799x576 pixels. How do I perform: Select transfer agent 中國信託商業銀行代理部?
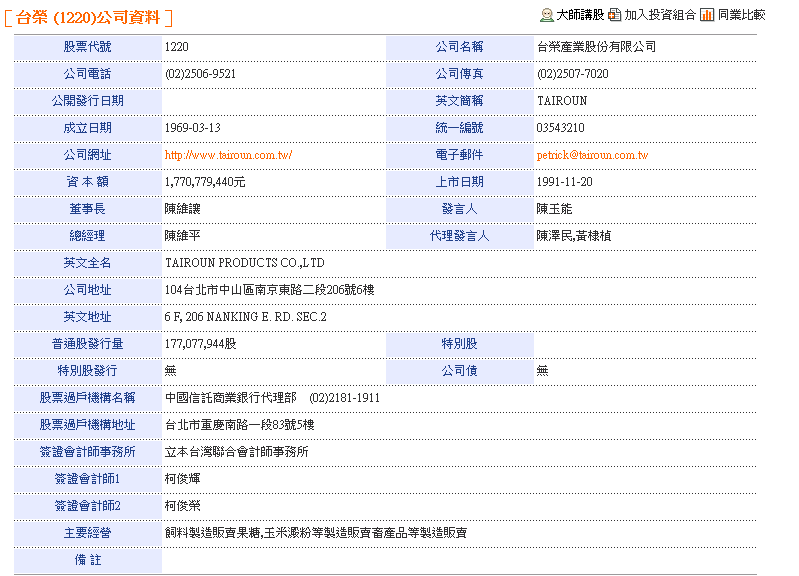point(231,398)
